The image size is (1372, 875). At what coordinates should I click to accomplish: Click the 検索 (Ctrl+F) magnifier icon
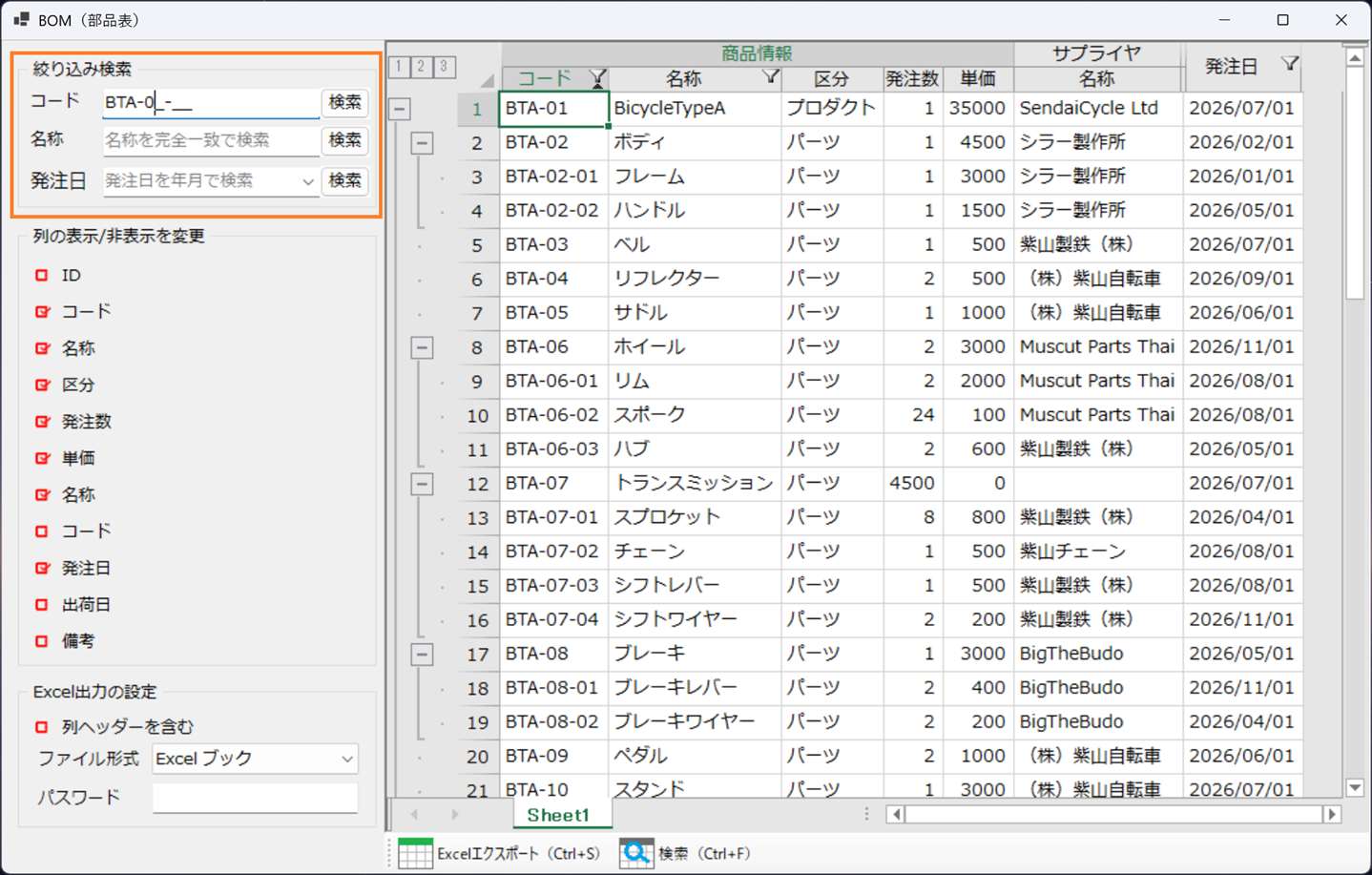636,853
